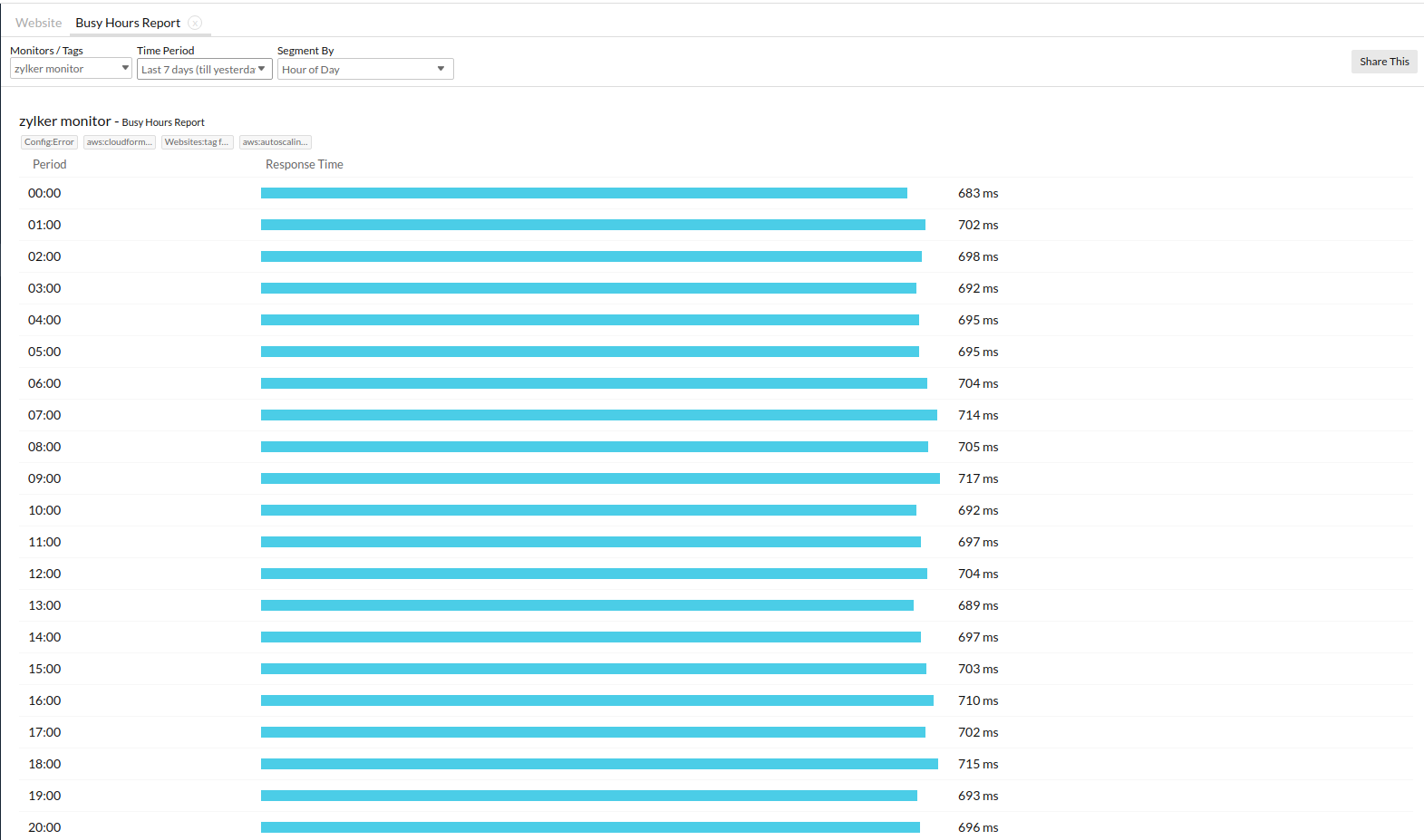This screenshot has width=1424, height=840.
Task: Click the 16:00 period label
Action: pyautogui.click(x=44, y=700)
